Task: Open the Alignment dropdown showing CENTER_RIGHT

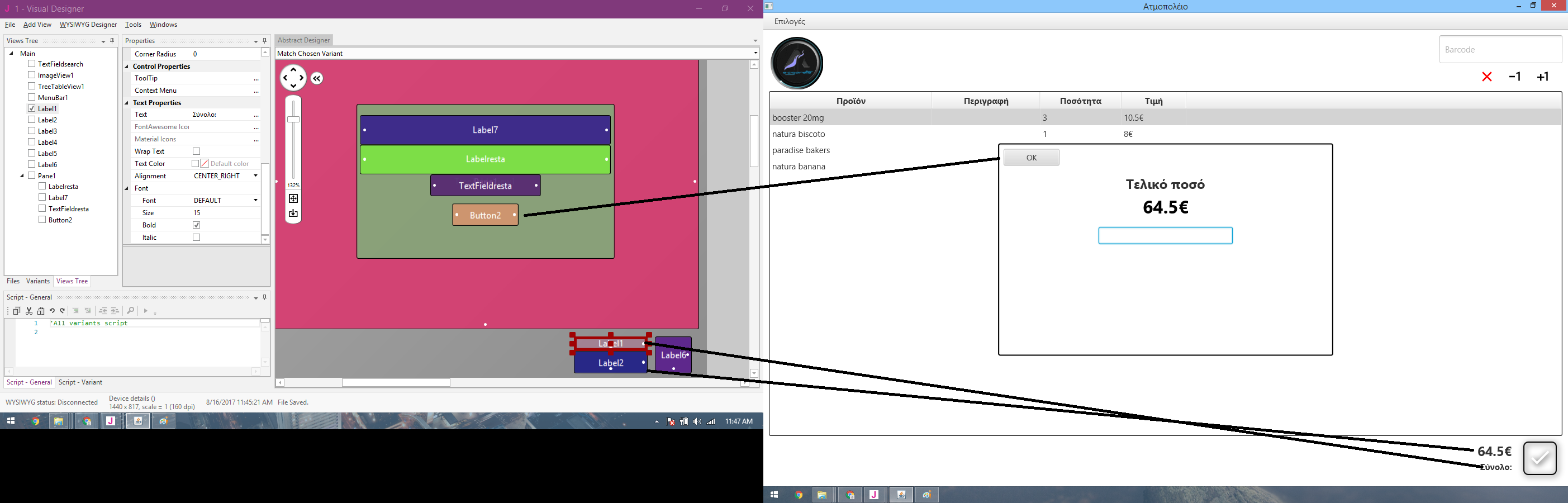Action: pos(256,176)
